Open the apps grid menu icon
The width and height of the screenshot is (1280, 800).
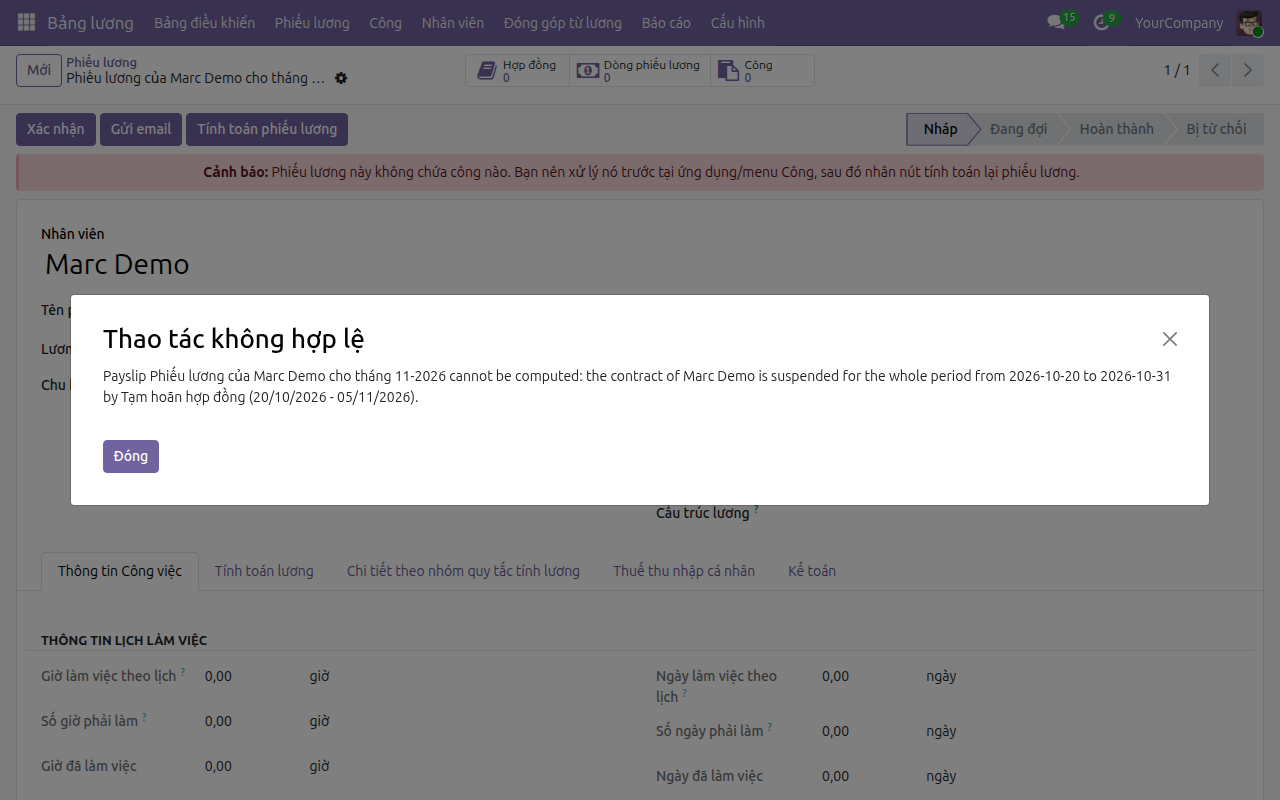[x=26, y=22]
